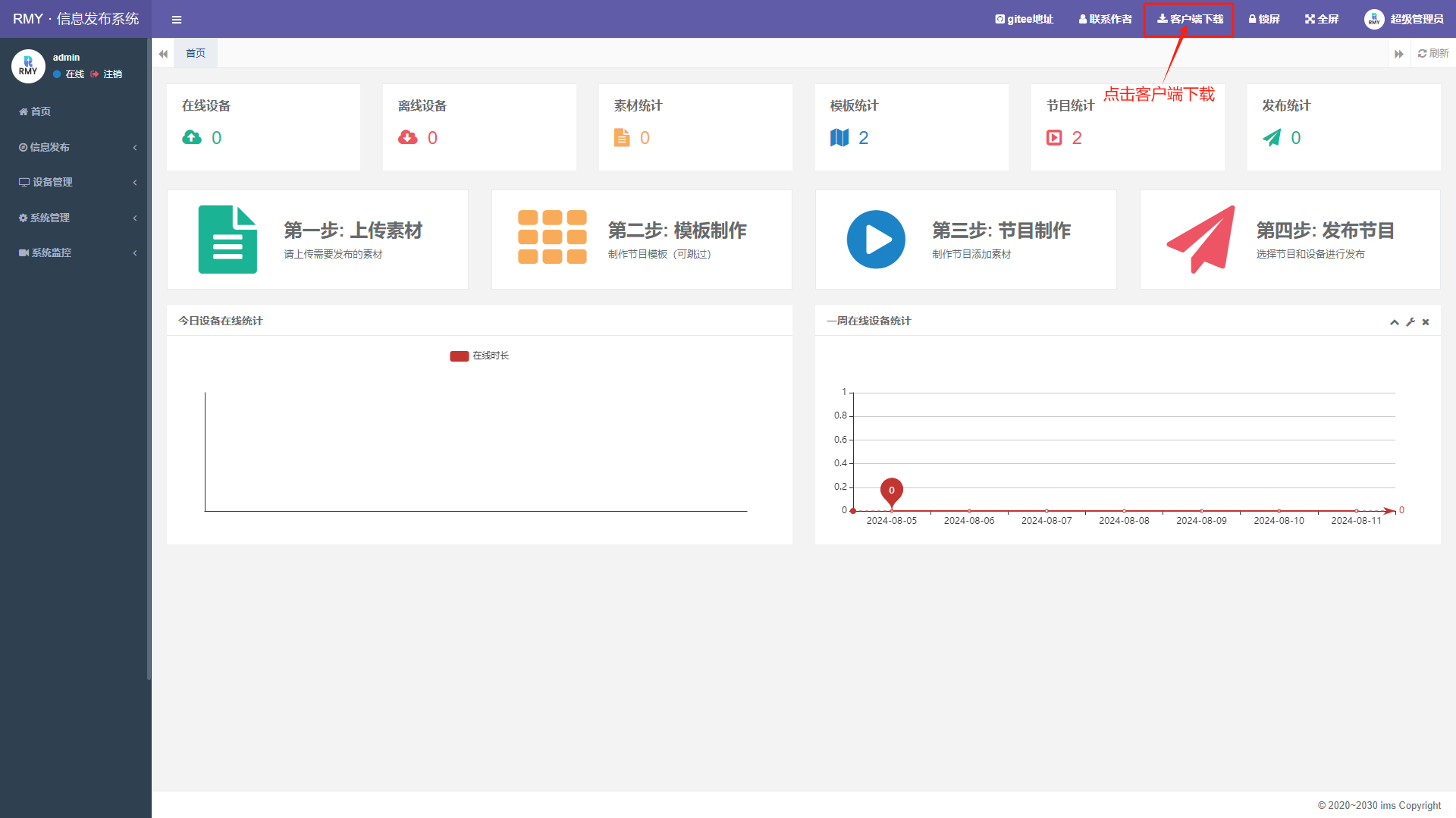Screen dimensions: 1456x818
Task: Collapse the 一周在线设备统计 widget with chevron
Action: pos(1395,321)
